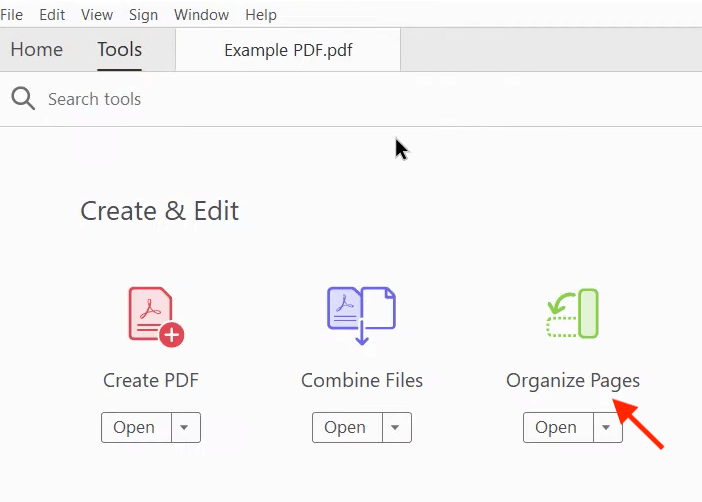Switch to the Home tab
The image size is (702, 502).
click(37, 50)
